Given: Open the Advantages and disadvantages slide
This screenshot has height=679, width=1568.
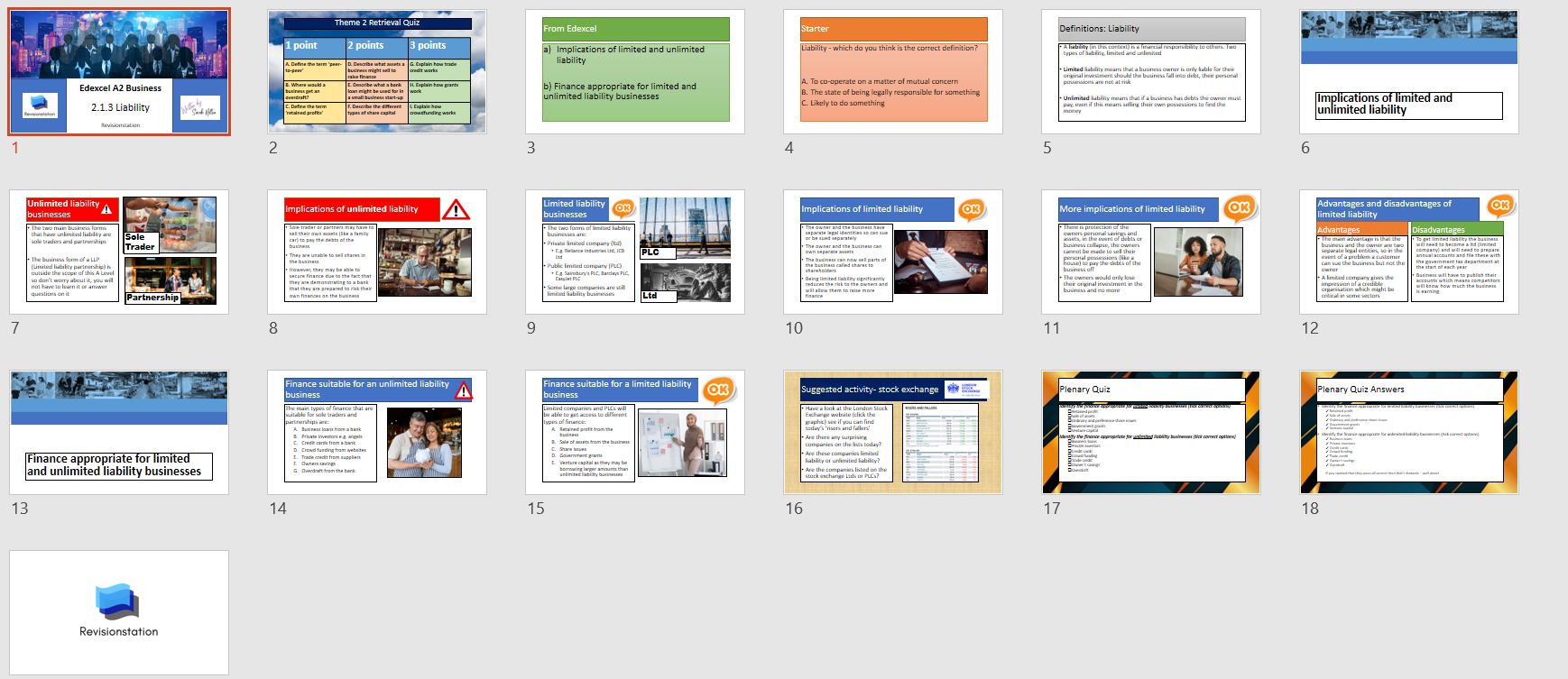Looking at the screenshot, I should [x=1409, y=252].
